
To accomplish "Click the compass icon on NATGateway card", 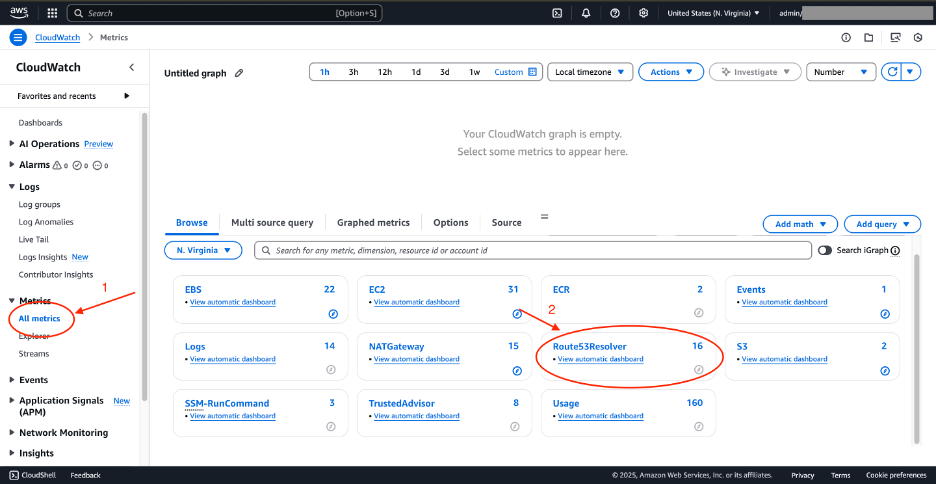I will pyautogui.click(x=518, y=371).
